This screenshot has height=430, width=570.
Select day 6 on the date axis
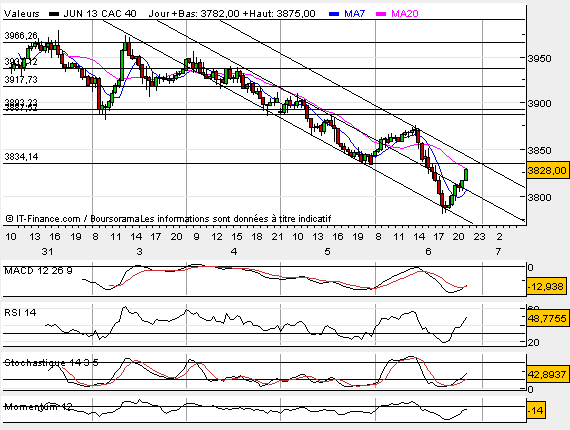click(x=428, y=252)
